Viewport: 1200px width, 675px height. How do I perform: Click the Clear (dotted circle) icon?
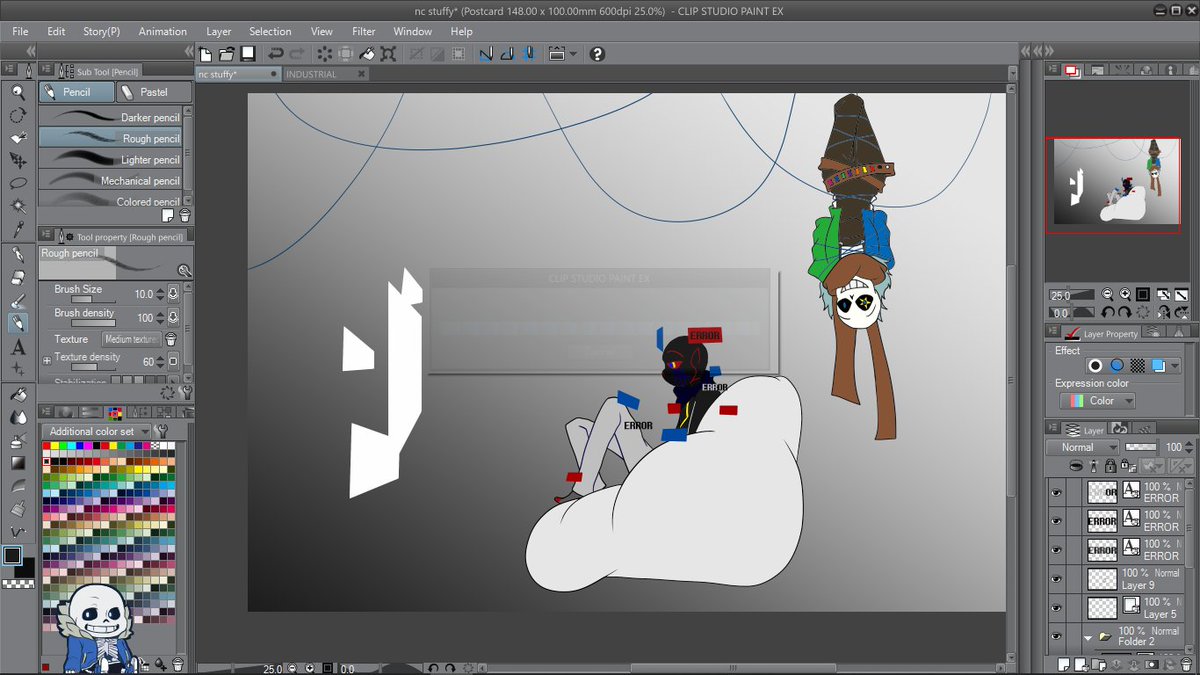click(325, 54)
